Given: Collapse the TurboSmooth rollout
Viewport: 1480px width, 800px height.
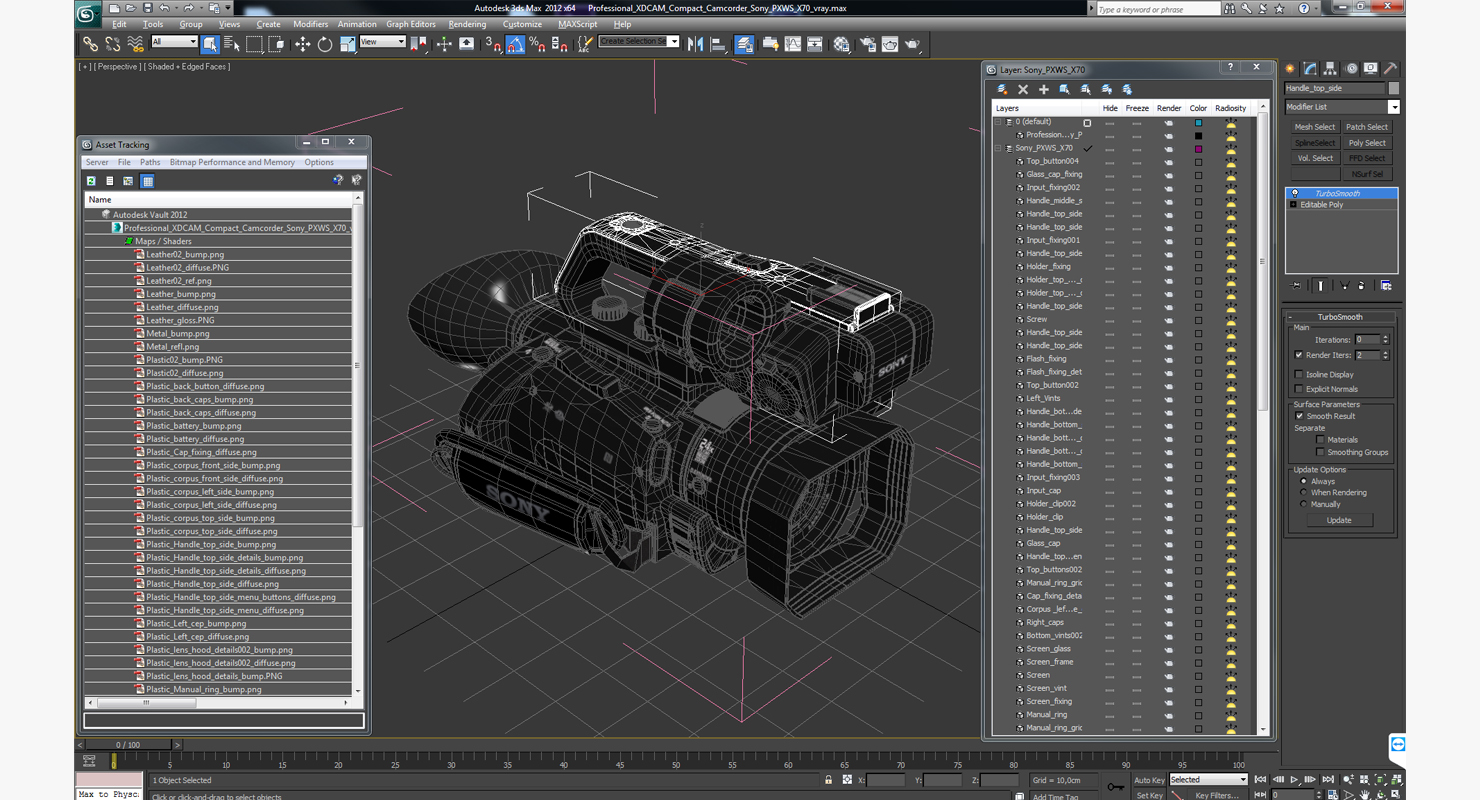Looking at the screenshot, I should point(1340,317).
